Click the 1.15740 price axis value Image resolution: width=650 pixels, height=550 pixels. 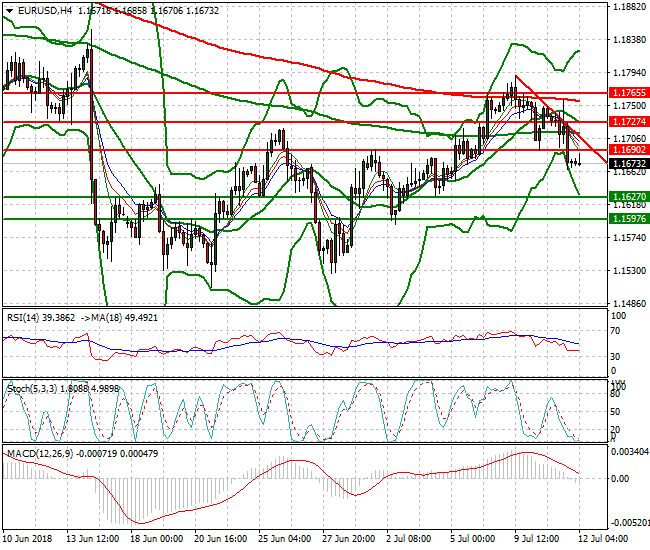pos(629,237)
